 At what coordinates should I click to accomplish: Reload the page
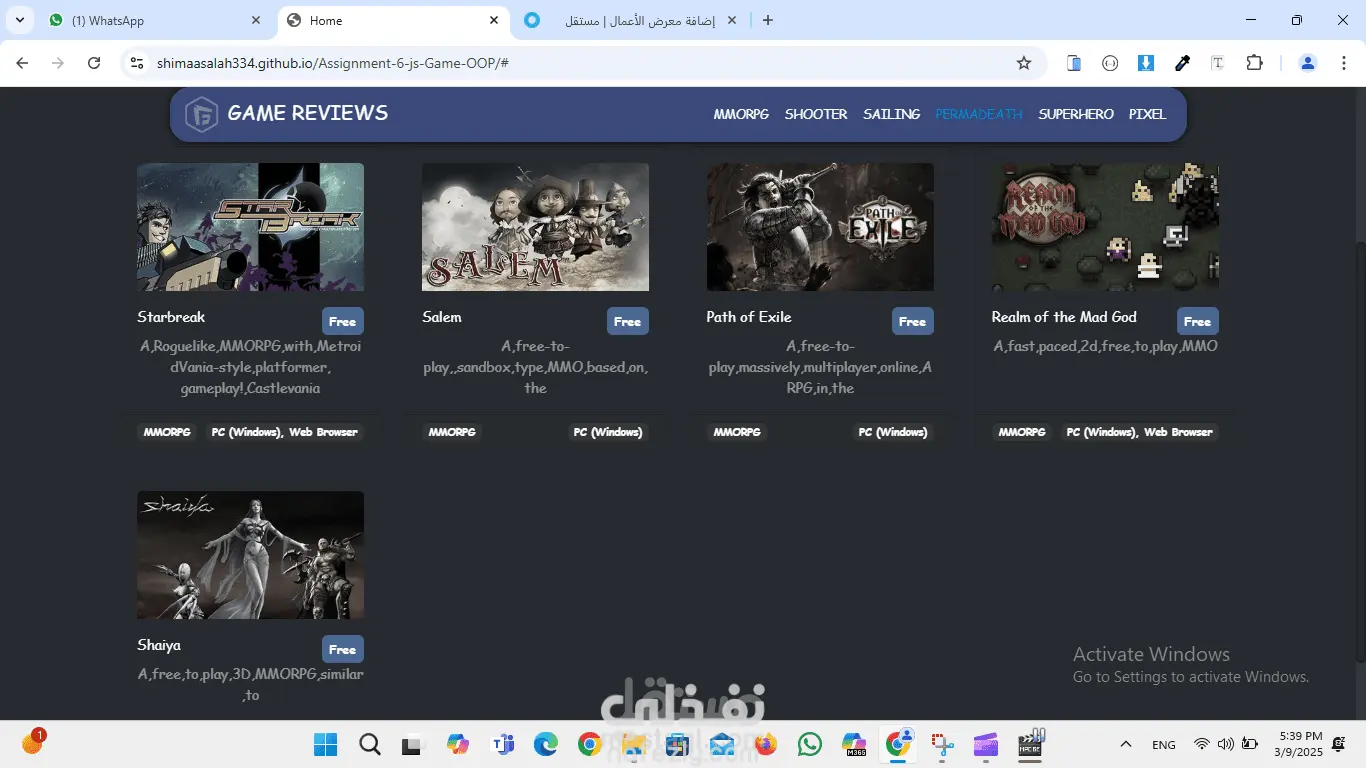(x=94, y=63)
